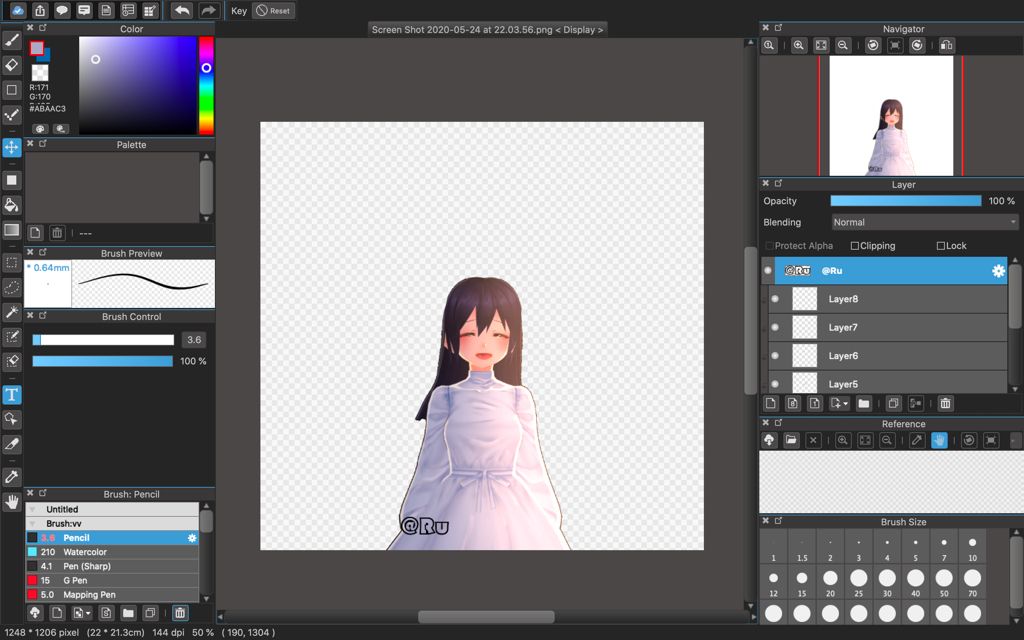Adjust the layer Opacity slider
Screen dimensions: 1024x640
[x=906, y=201]
